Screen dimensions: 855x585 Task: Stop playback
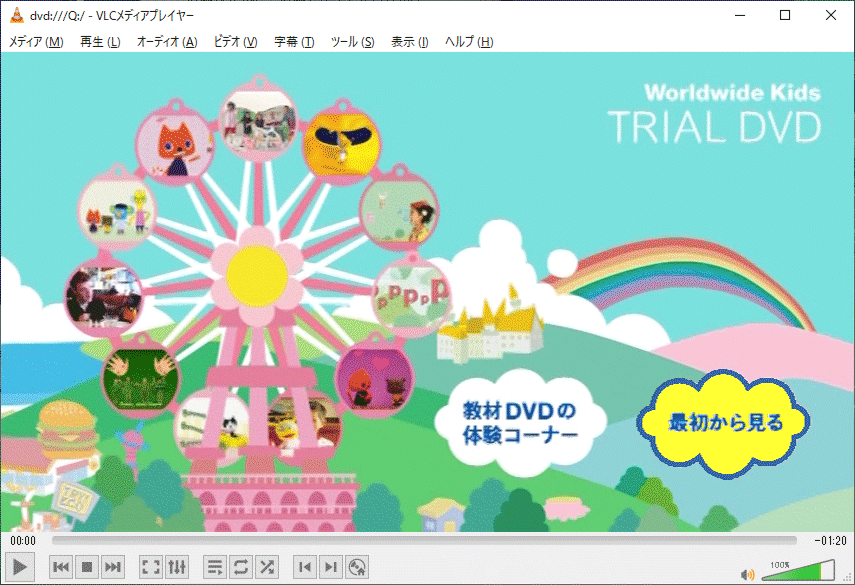87,567
